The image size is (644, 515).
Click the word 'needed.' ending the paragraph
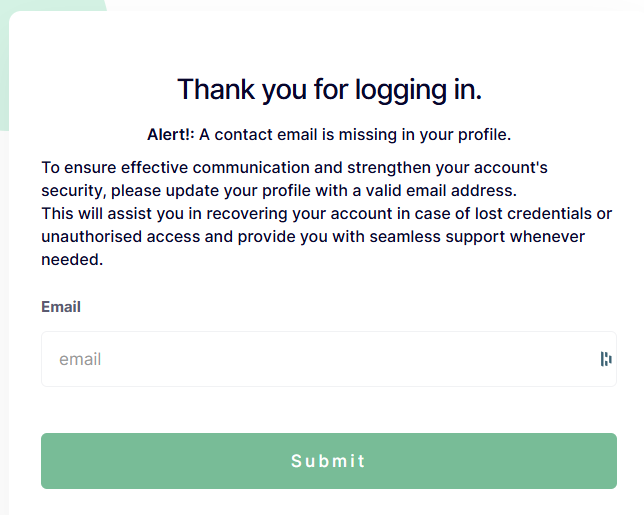[x=72, y=260]
